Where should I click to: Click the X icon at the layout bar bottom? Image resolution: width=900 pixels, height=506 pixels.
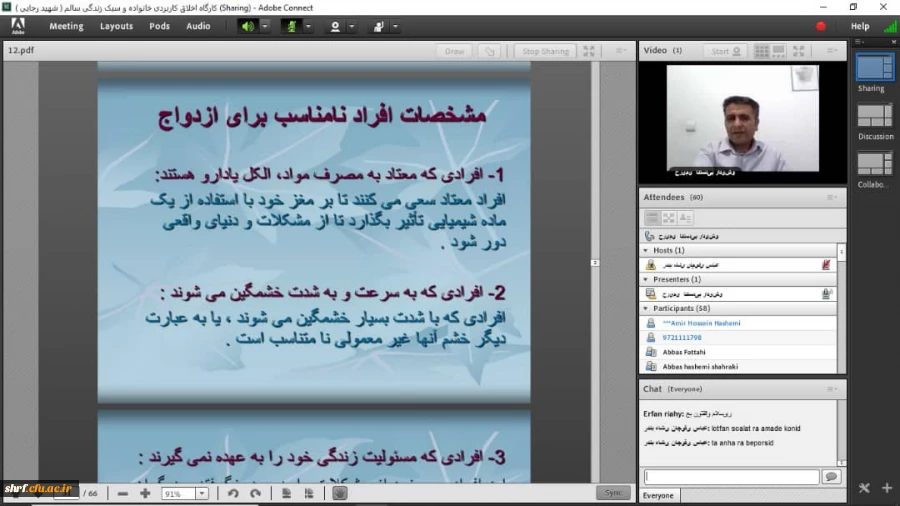[x=864, y=488]
